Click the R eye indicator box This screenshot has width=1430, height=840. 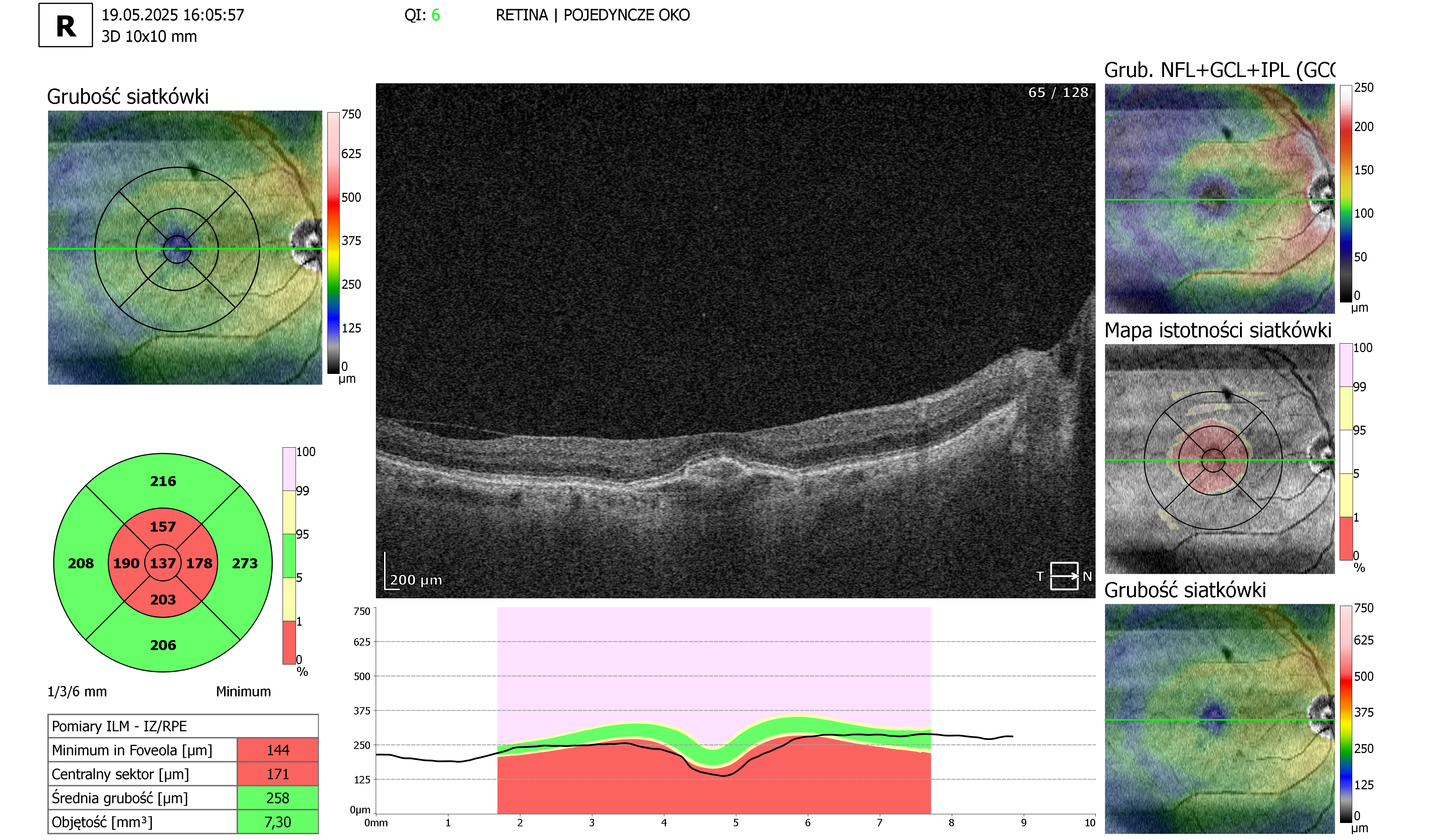66,25
